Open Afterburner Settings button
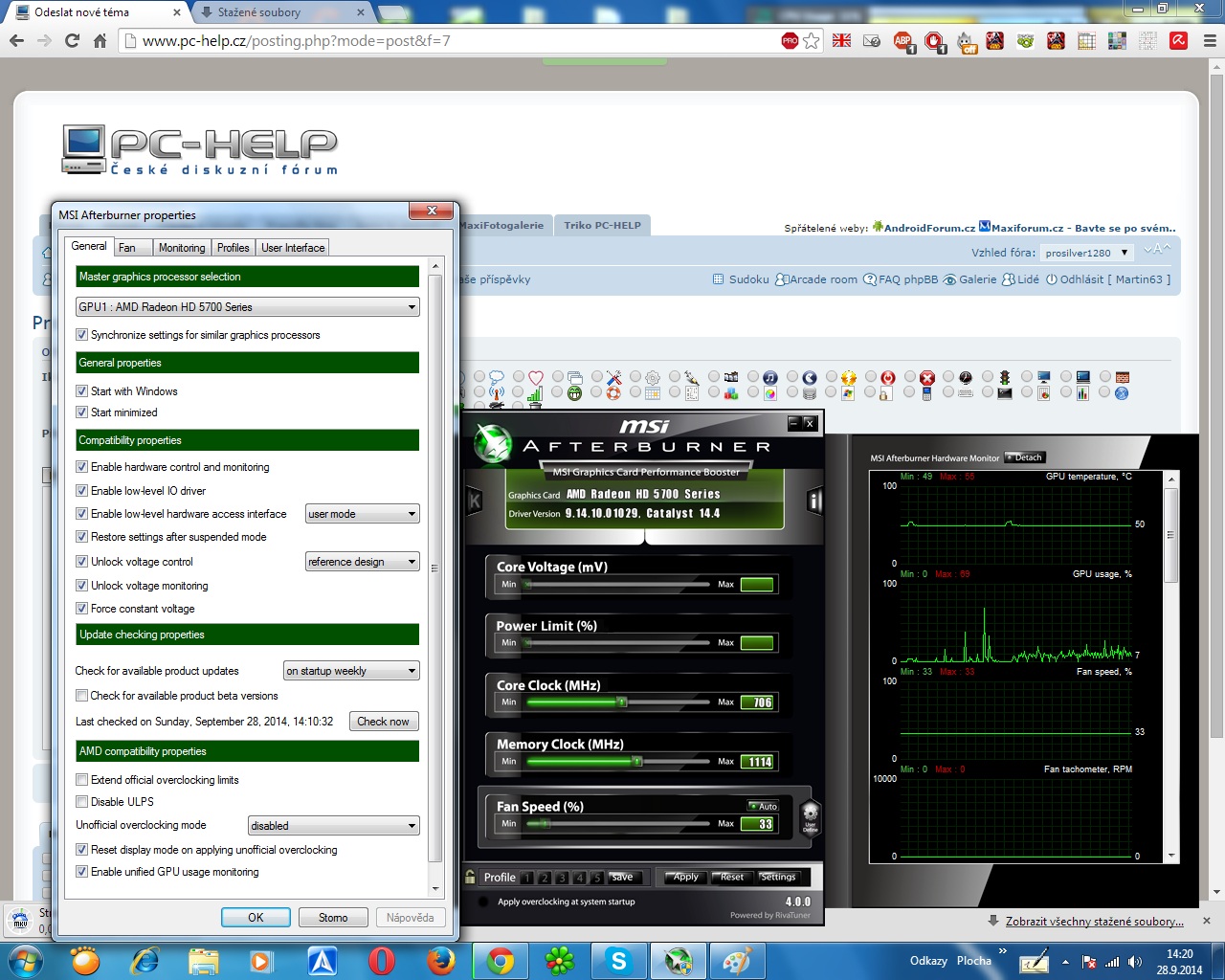This screenshot has height=980, width=1225. coord(777,877)
